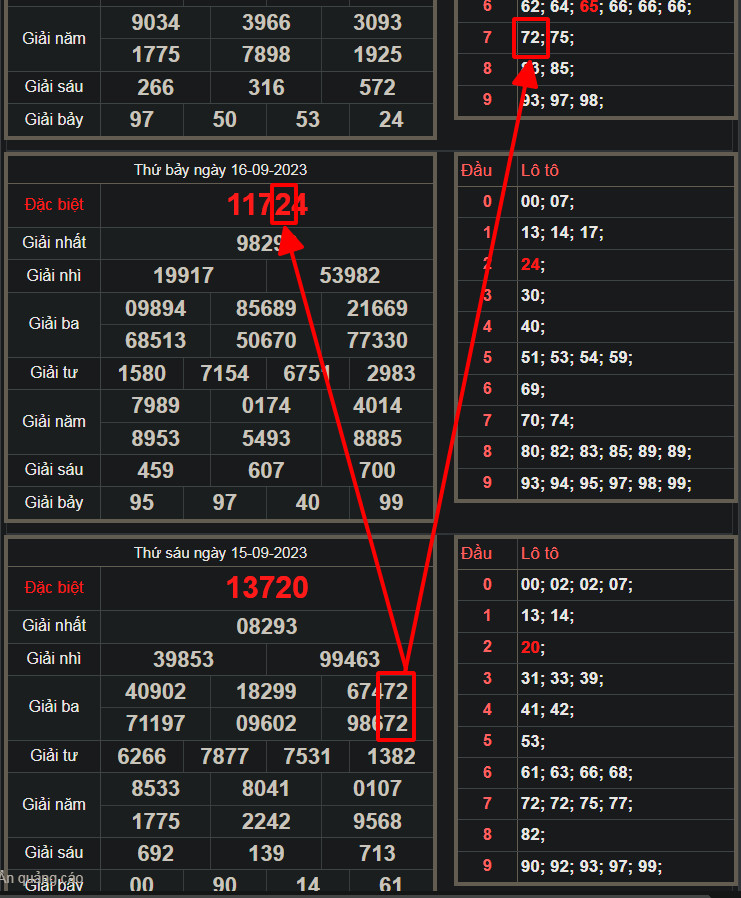This screenshot has width=741, height=898.
Task: Click second prize number 19917
Action: 183,275
